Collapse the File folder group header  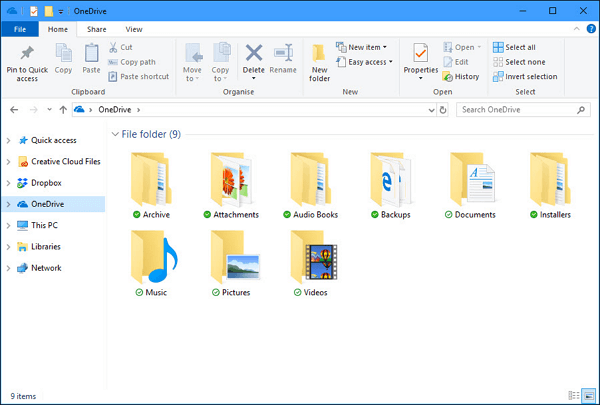point(114,134)
